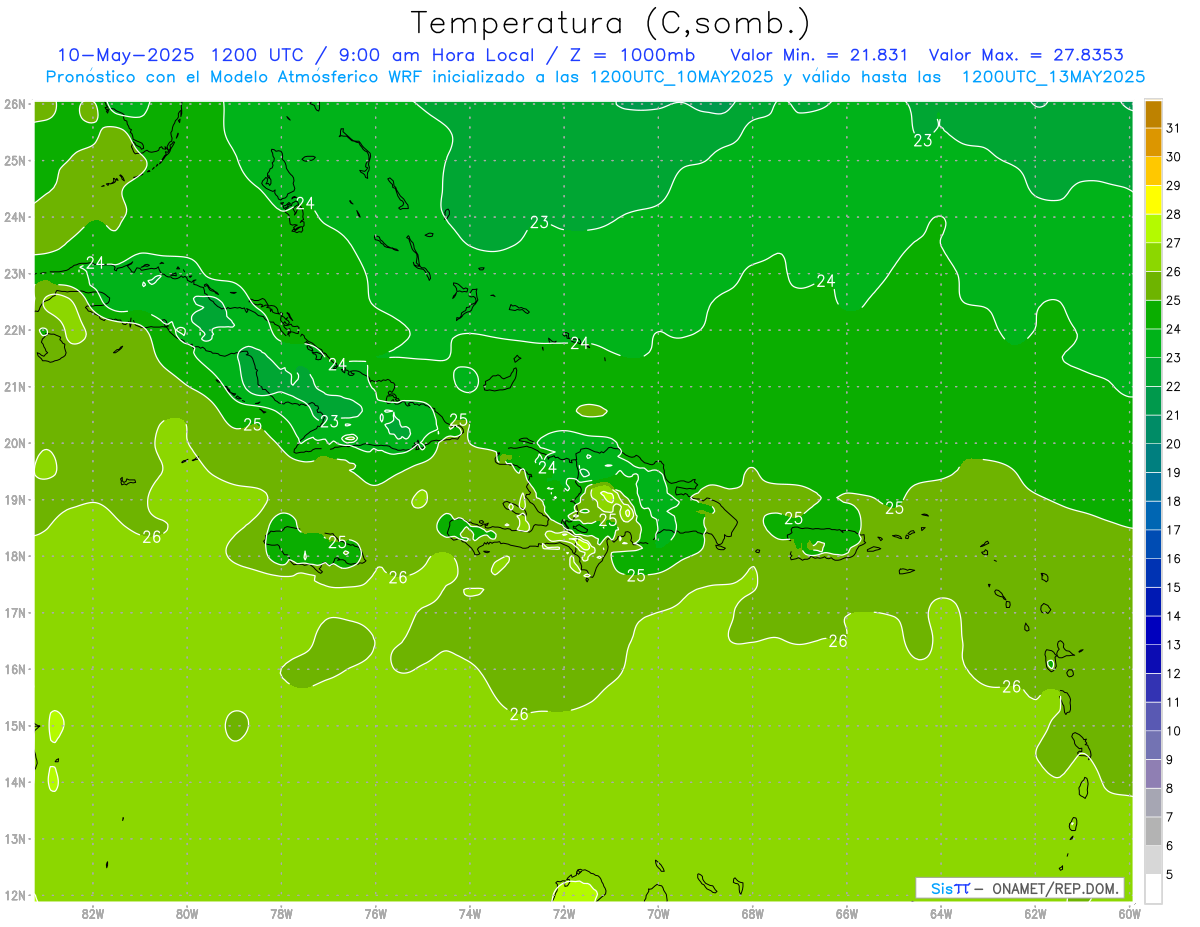Click the legend value 12
The width and height of the screenshot is (1200, 927).
(x=1173, y=673)
